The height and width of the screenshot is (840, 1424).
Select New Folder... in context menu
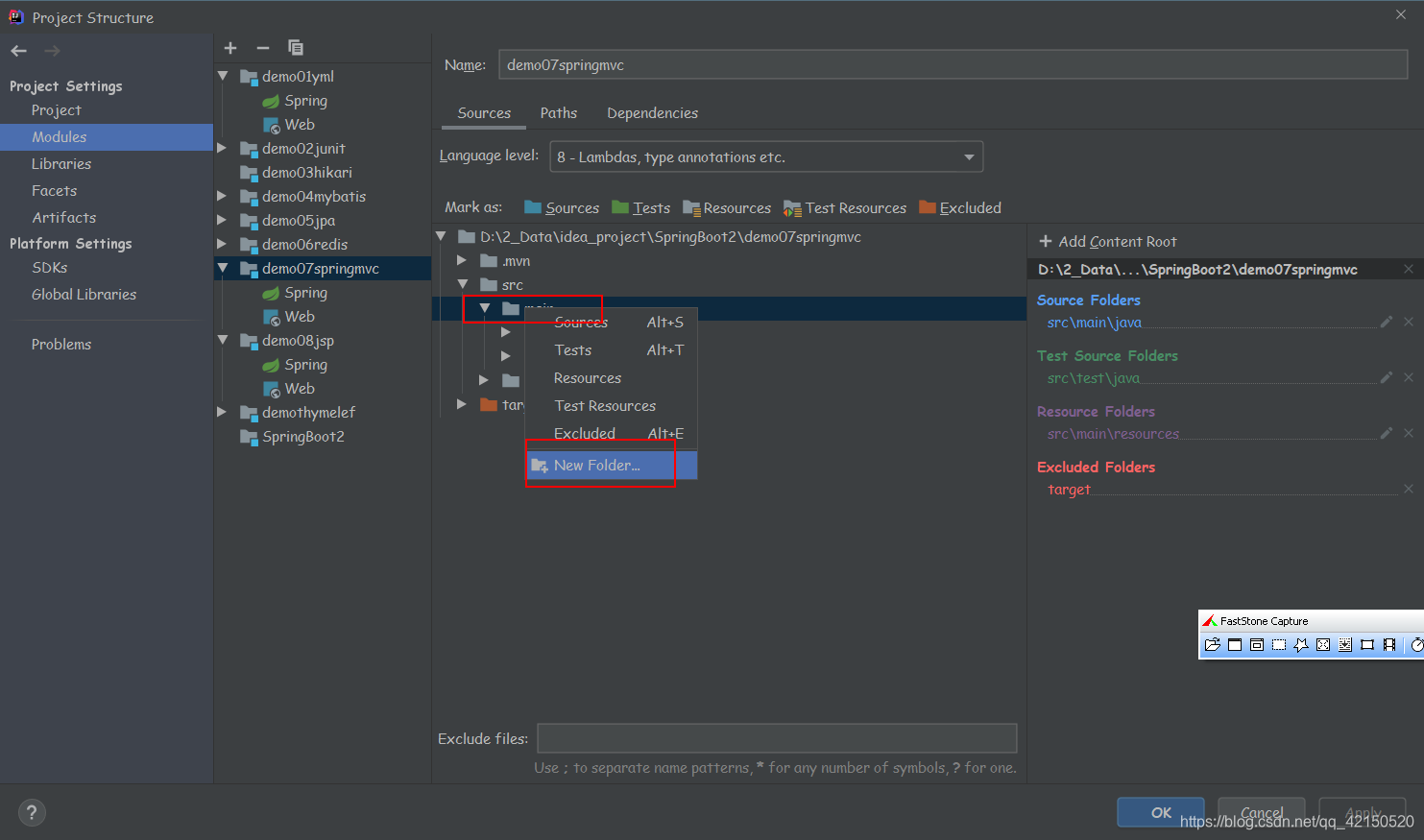pyautogui.click(x=611, y=466)
